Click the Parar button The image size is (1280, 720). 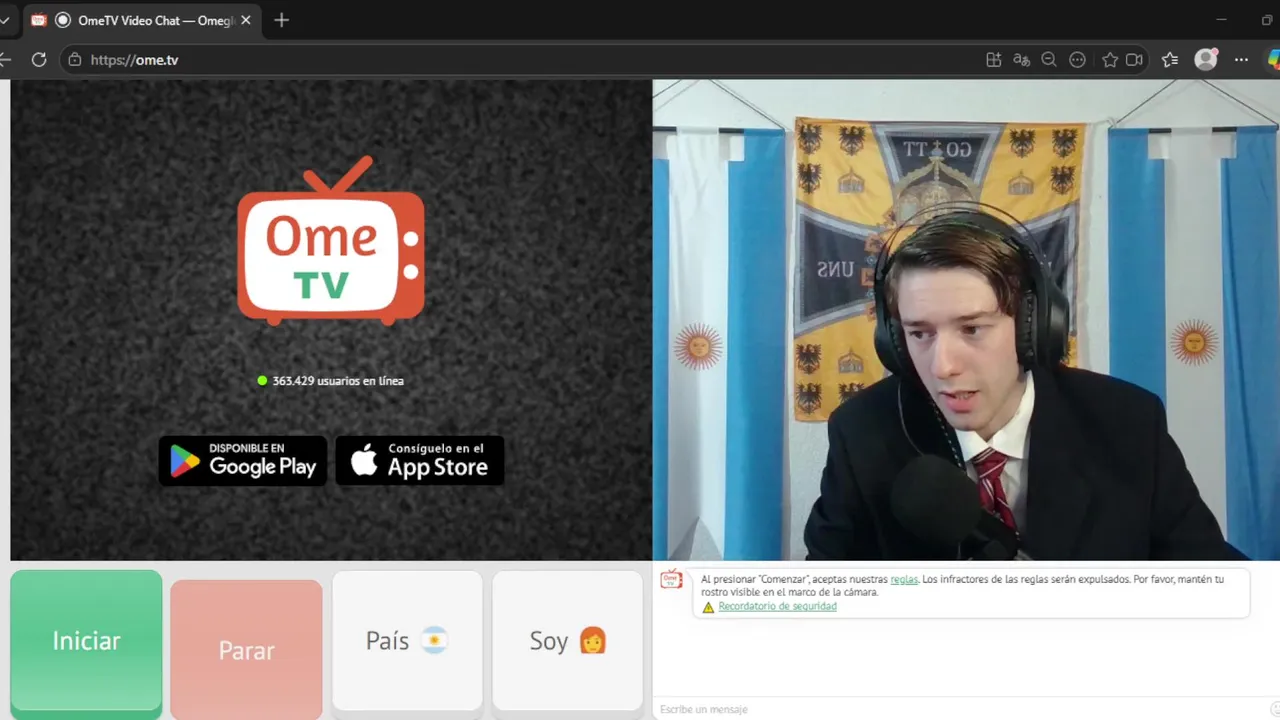click(246, 650)
